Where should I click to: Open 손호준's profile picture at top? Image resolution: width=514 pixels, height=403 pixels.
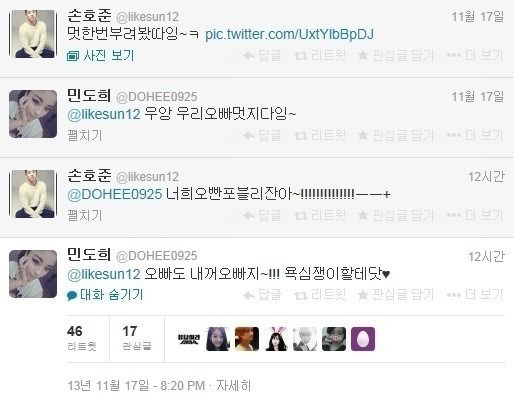tap(33, 34)
